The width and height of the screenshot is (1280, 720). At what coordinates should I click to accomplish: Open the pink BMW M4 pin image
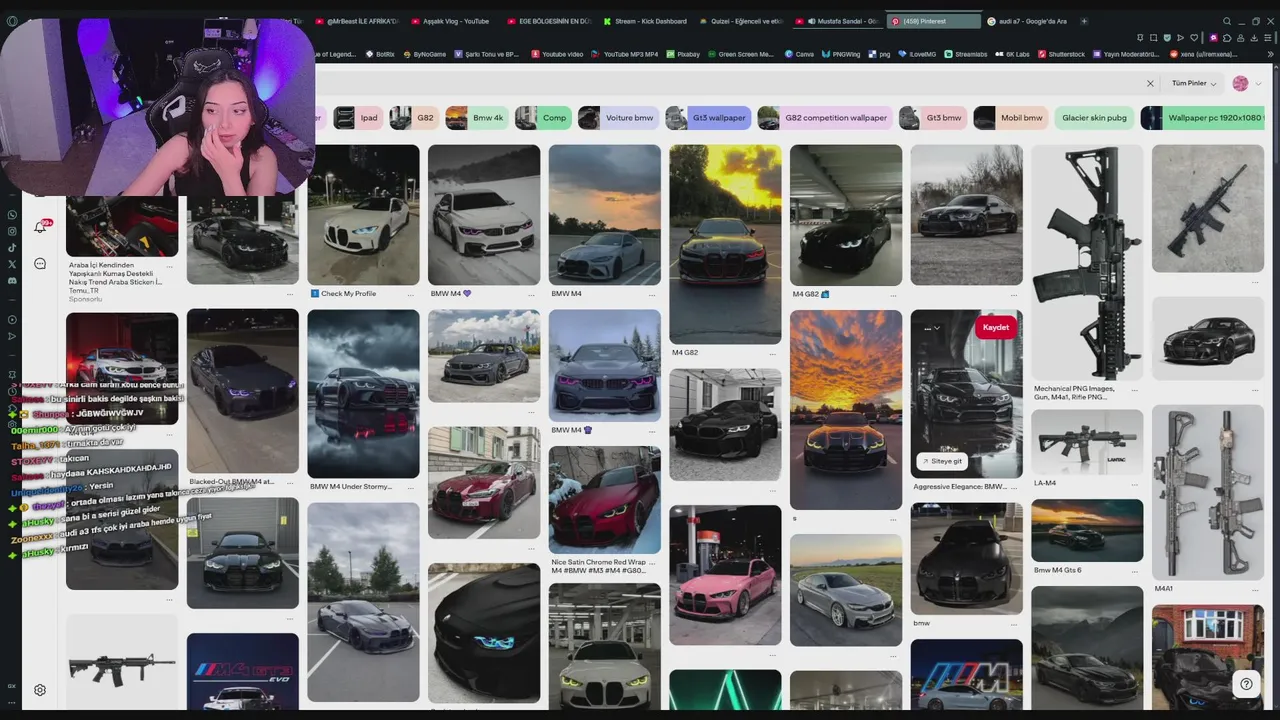(725, 575)
